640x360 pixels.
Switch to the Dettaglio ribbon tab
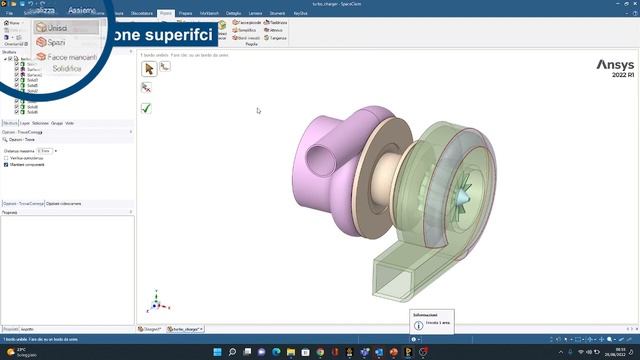coord(233,13)
